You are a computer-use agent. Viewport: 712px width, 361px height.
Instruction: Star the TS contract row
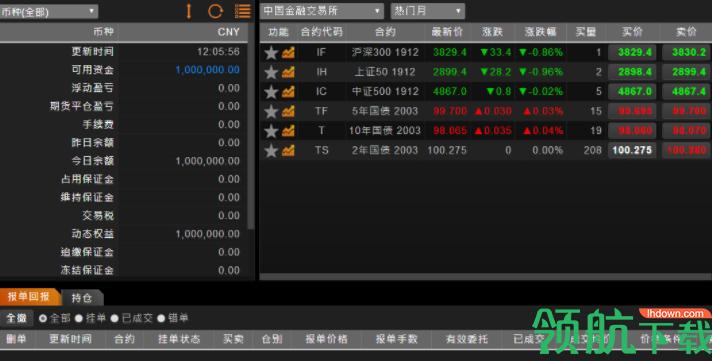pos(271,150)
